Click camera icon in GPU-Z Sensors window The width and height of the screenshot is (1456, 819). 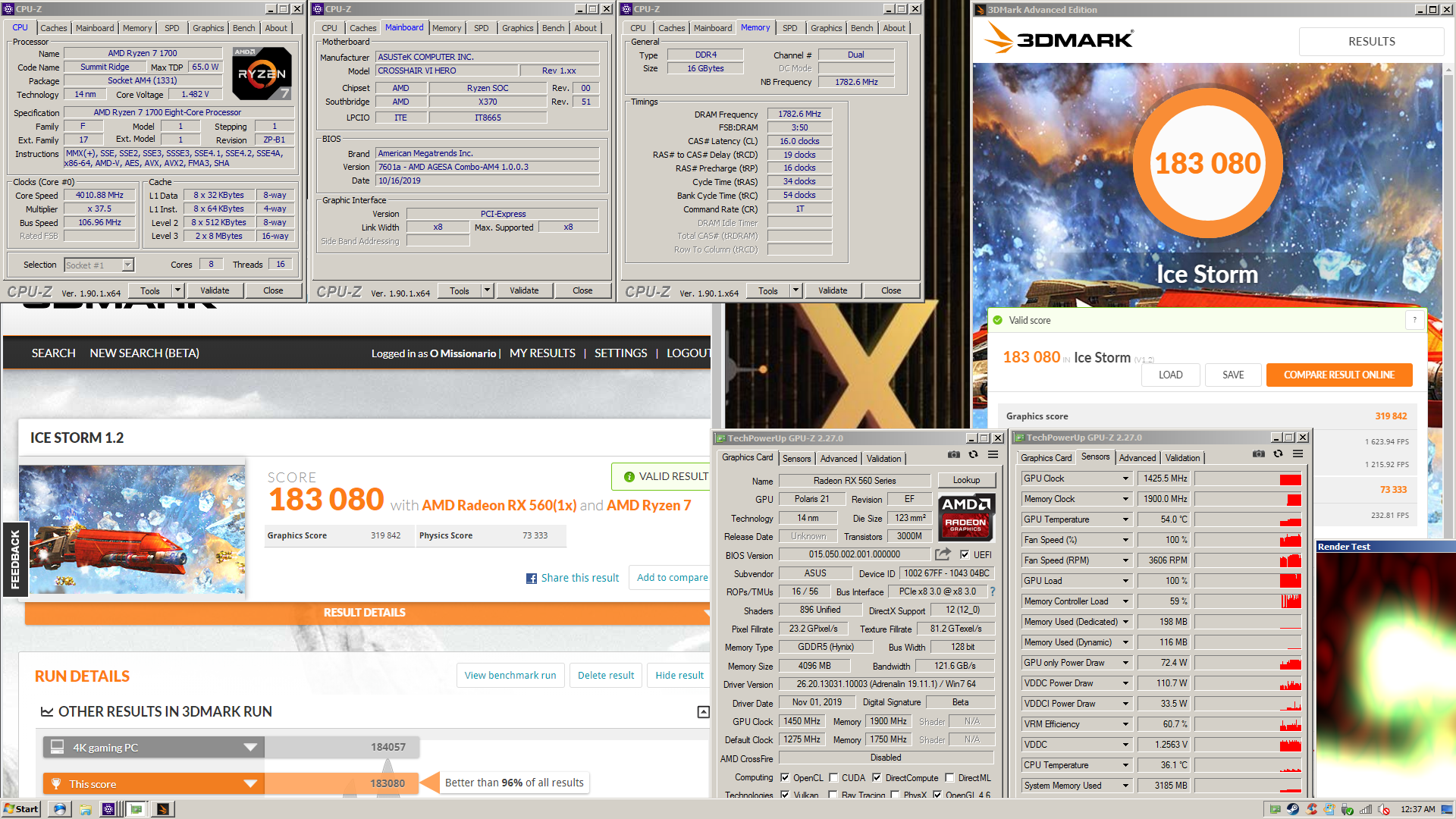tap(1259, 454)
